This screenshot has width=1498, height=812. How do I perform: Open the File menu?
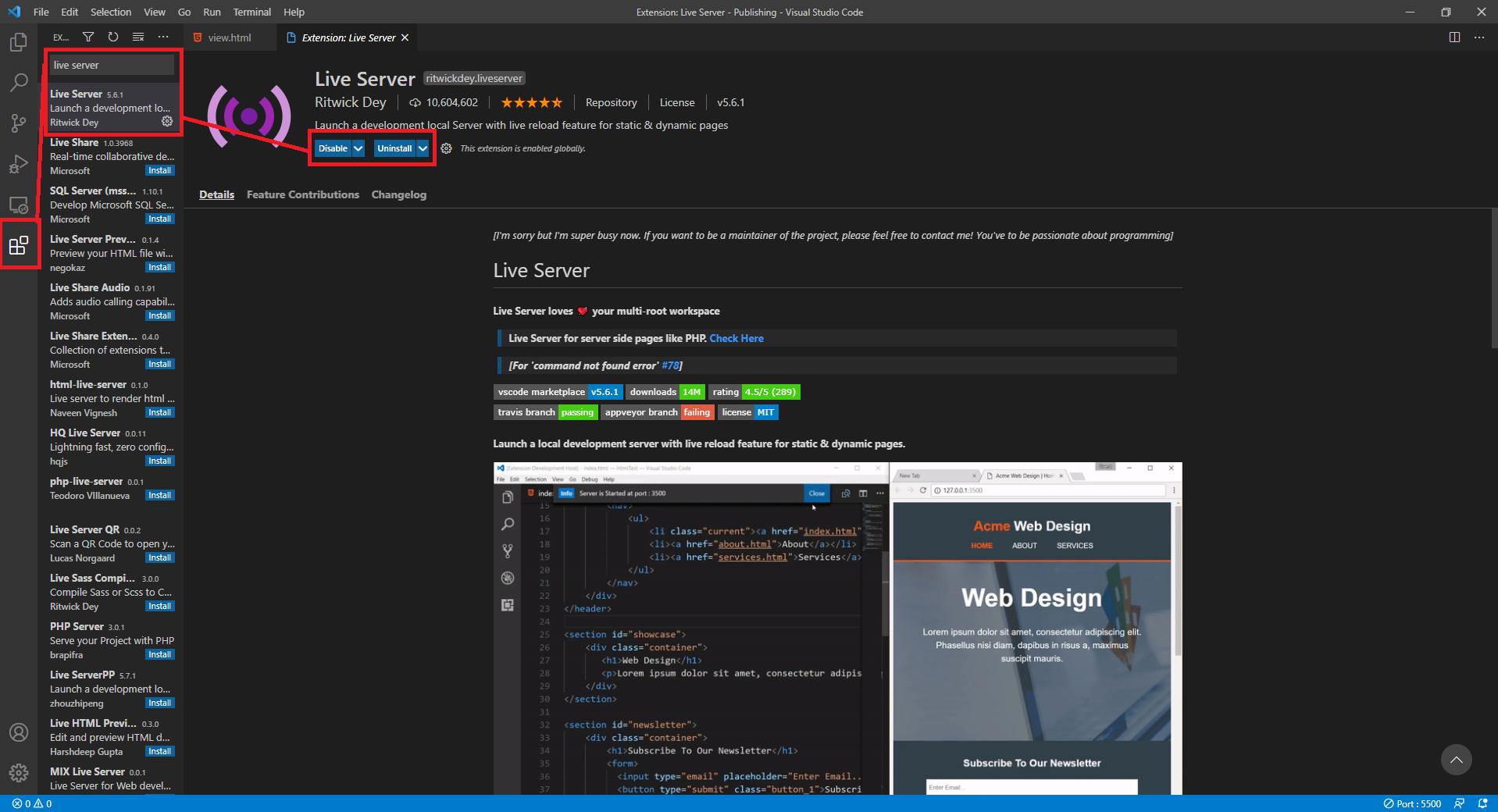[41, 12]
